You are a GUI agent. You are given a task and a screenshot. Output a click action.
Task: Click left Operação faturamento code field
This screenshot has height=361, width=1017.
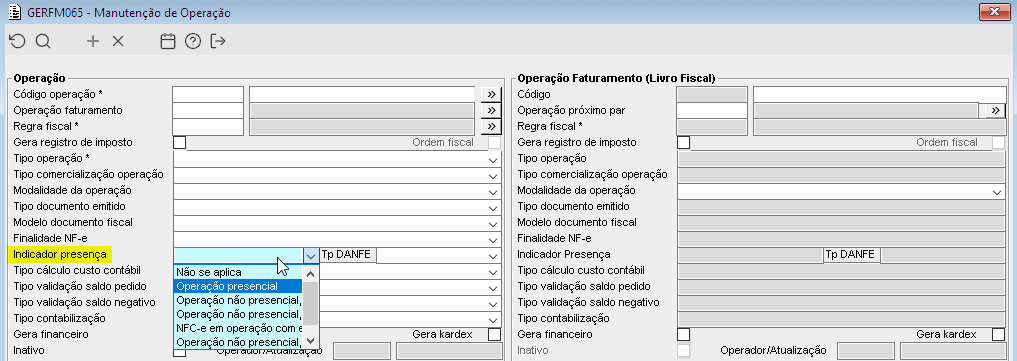coord(208,110)
